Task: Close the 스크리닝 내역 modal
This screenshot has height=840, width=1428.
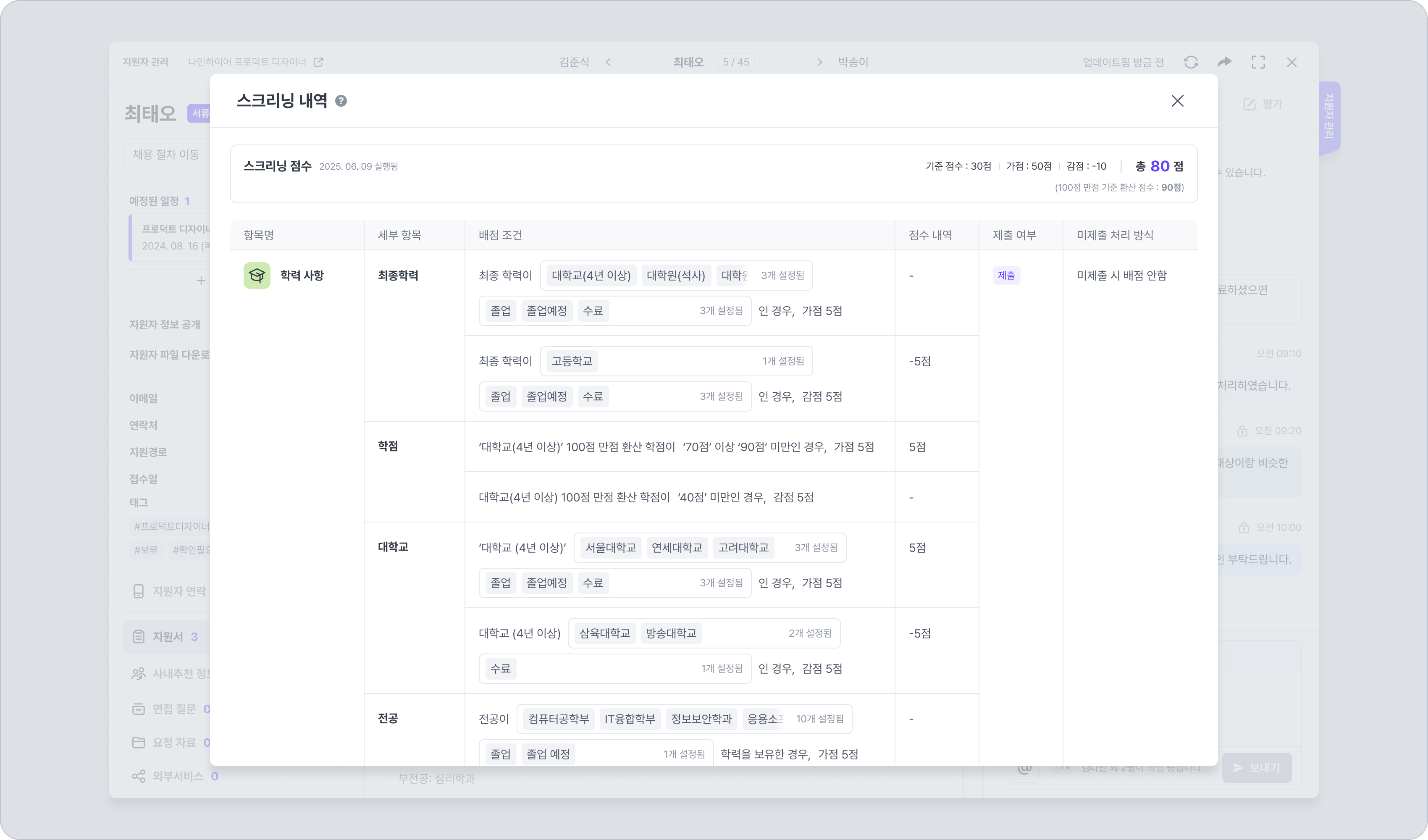Action: pos(1177,101)
